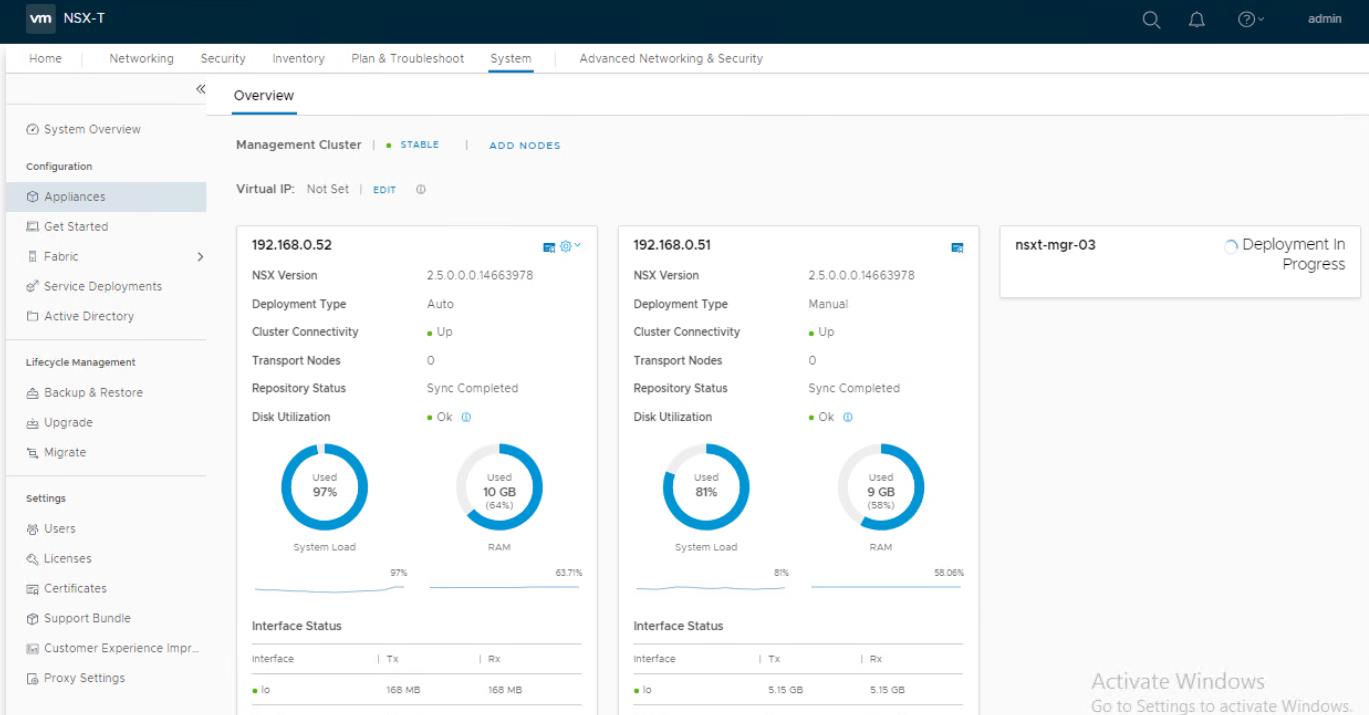Click the Customer Experience Improvement icon

[33, 649]
